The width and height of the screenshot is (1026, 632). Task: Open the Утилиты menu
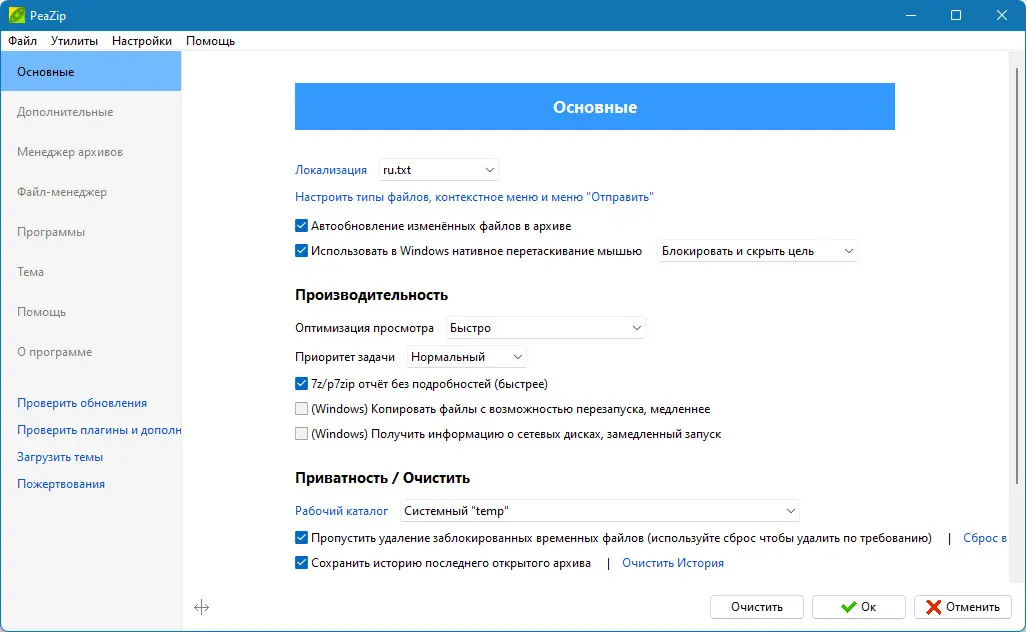(74, 41)
